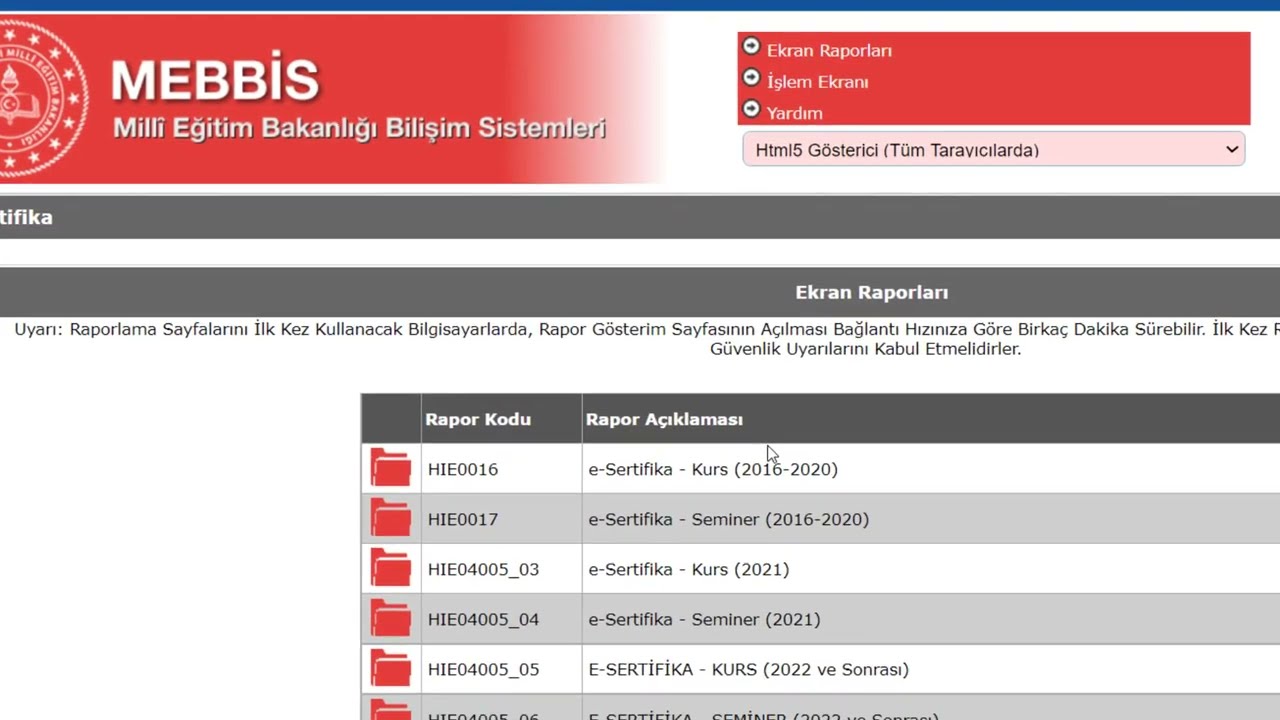This screenshot has height=720, width=1280.
Task: Open folder icon for report HIE0016
Action: (390, 468)
